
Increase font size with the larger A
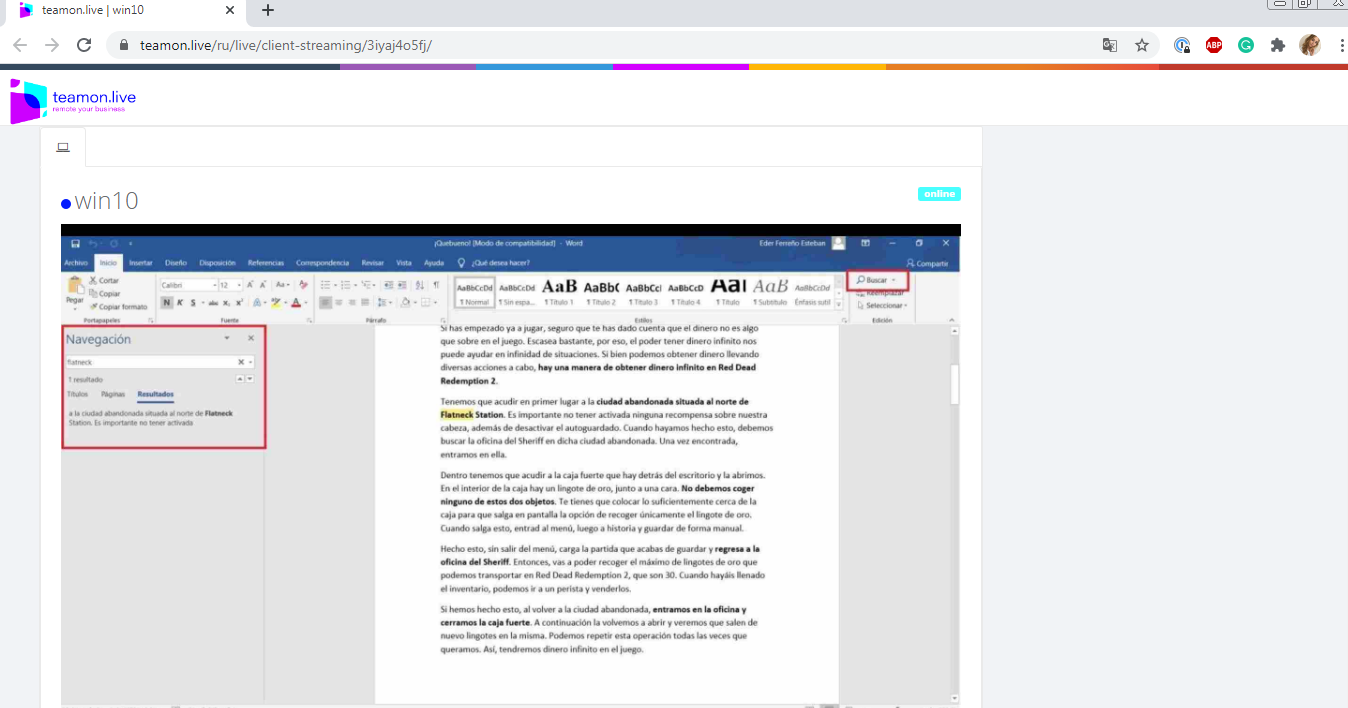pos(250,285)
